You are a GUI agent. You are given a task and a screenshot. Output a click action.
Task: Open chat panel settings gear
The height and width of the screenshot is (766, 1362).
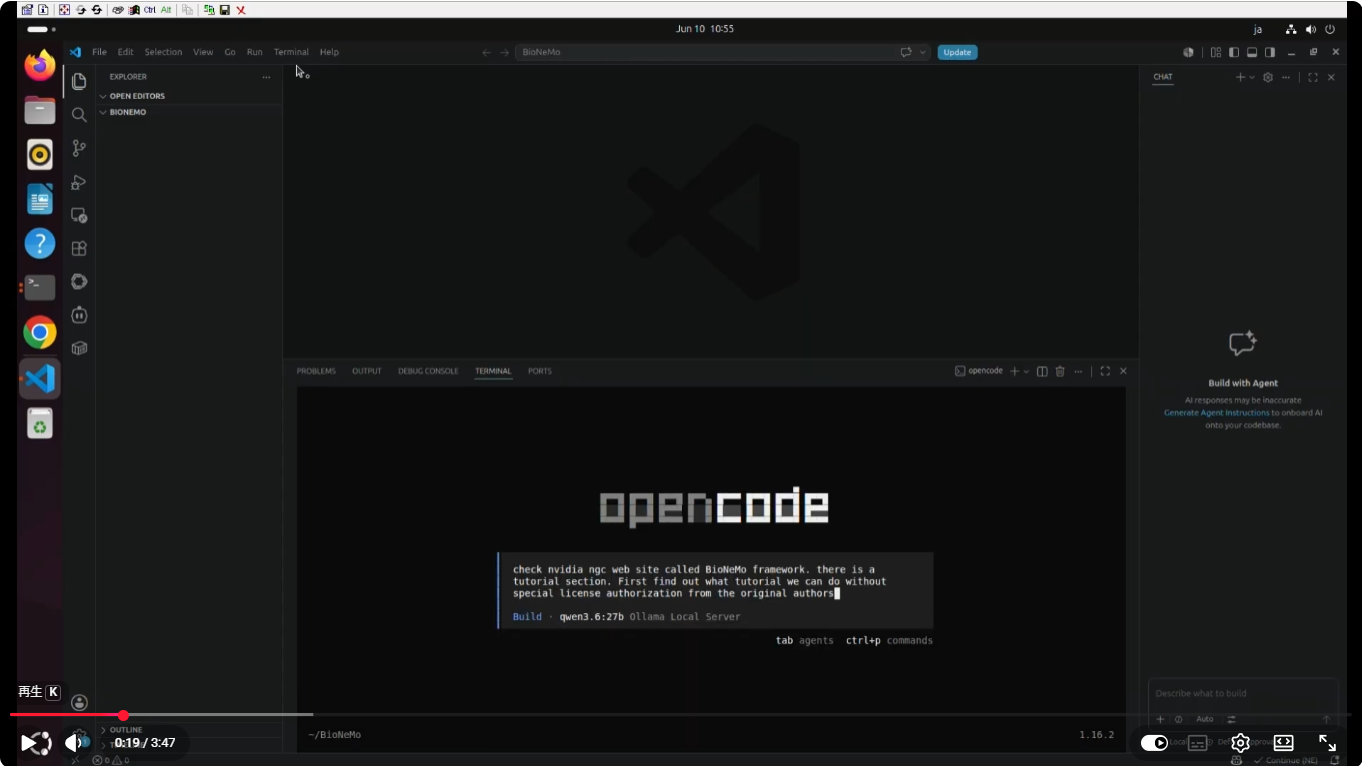pyautogui.click(x=1268, y=77)
